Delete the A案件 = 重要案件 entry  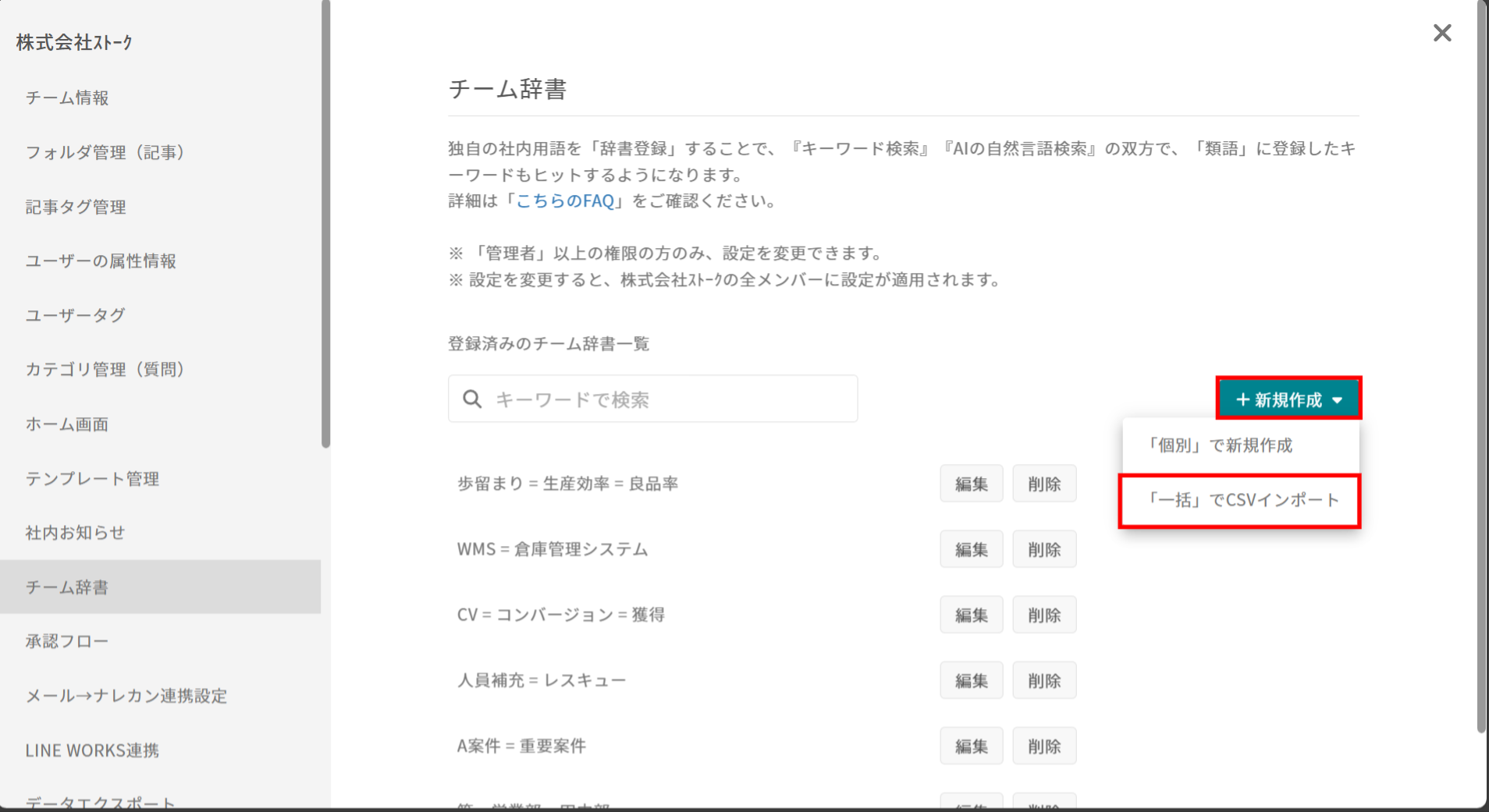click(x=1044, y=746)
